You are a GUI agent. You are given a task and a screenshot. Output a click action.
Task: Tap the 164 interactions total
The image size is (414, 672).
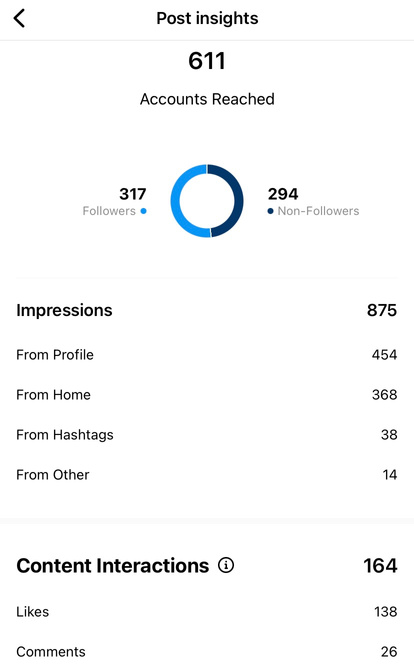381,566
